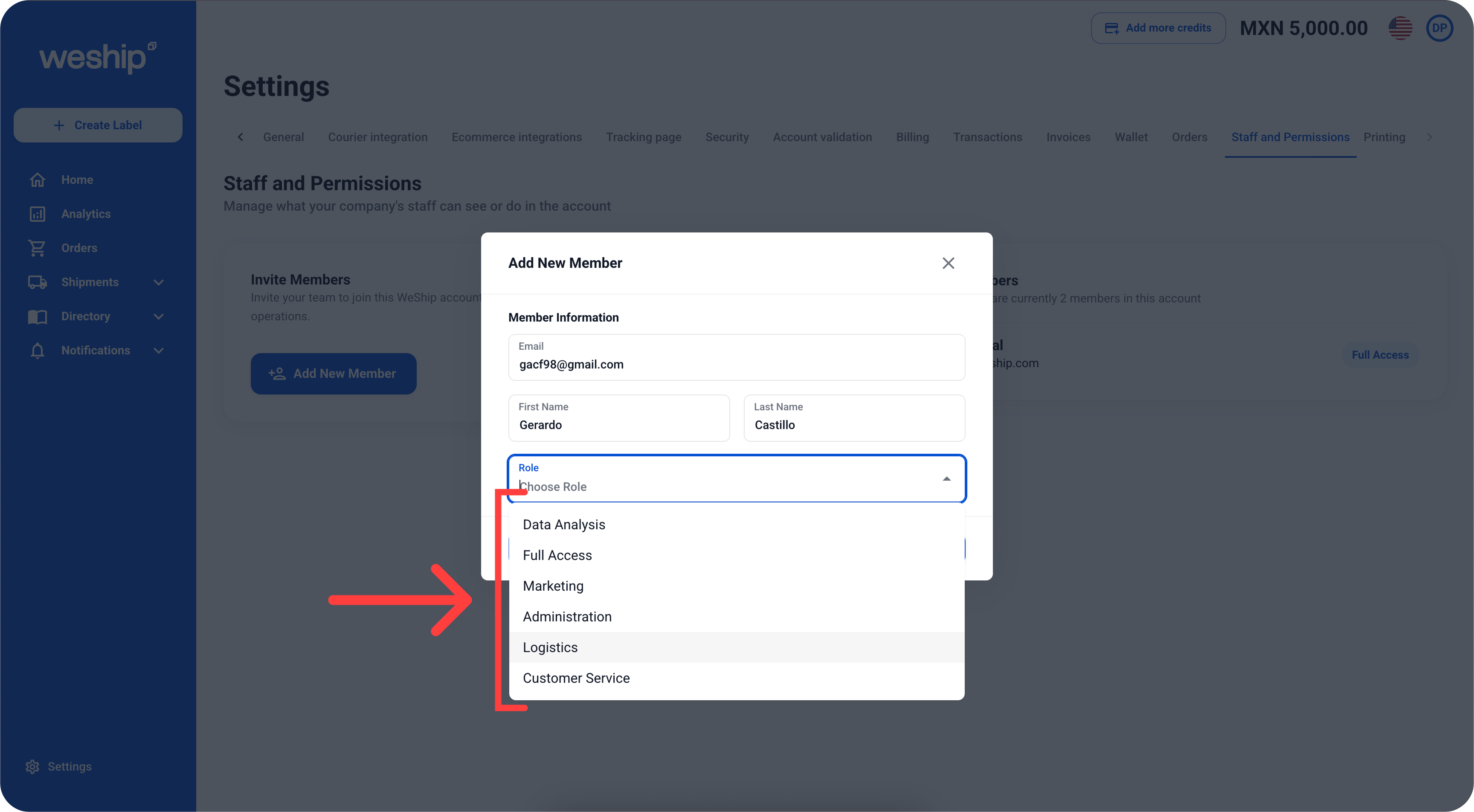Collapse the Role dropdown arrow
Screen dimensions: 1474x812
point(946,479)
